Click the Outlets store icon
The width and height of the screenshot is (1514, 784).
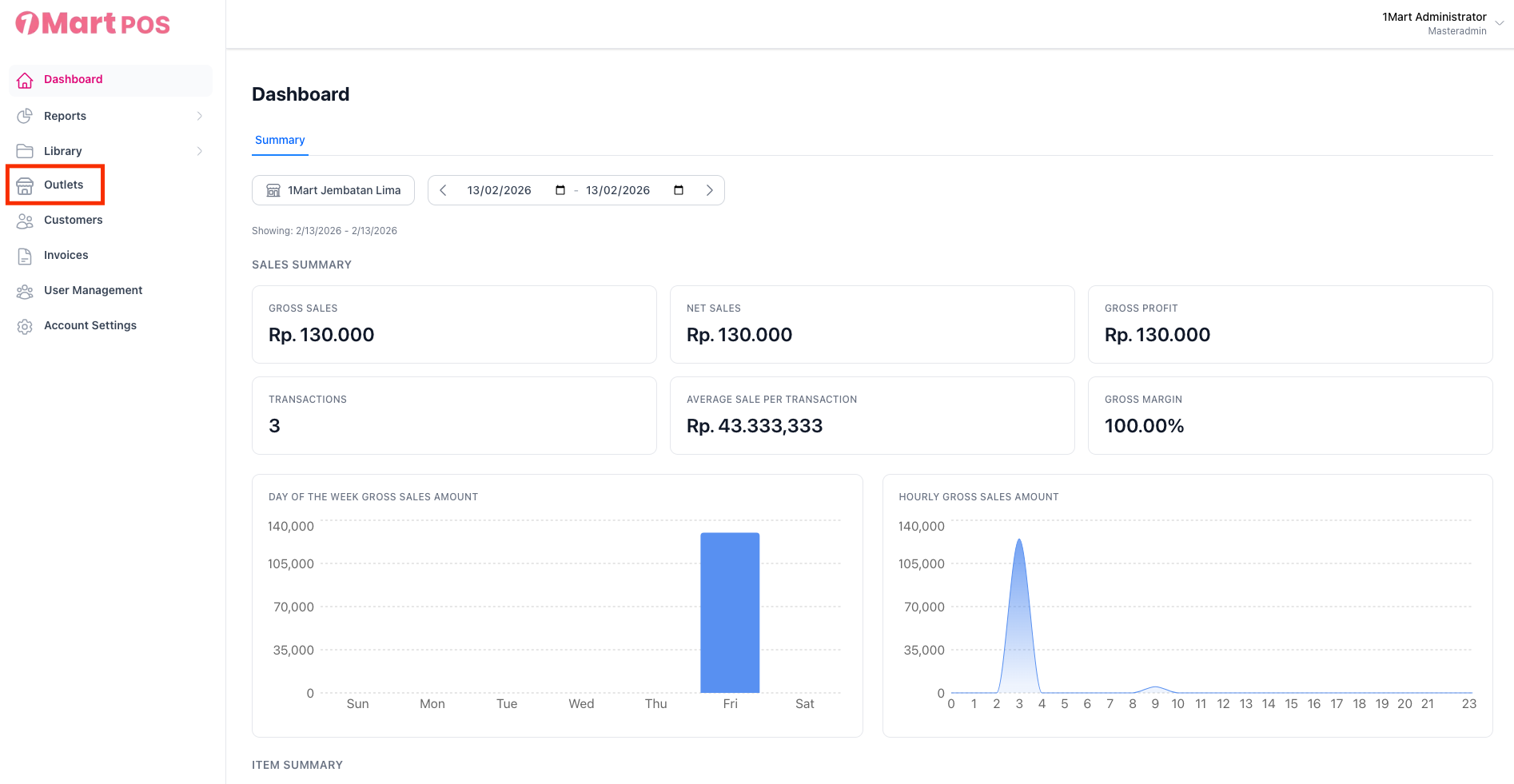pyautogui.click(x=25, y=185)
